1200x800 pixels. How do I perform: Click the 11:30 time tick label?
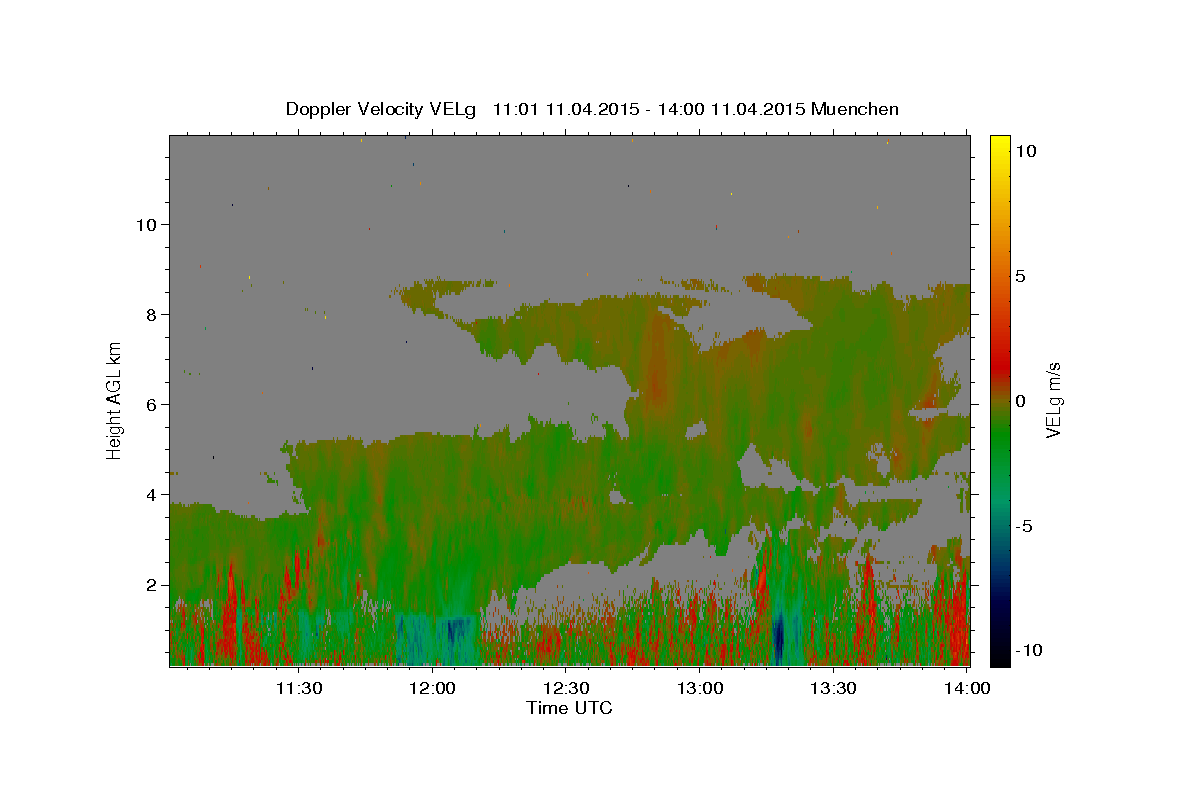click(x=298, y=688)
